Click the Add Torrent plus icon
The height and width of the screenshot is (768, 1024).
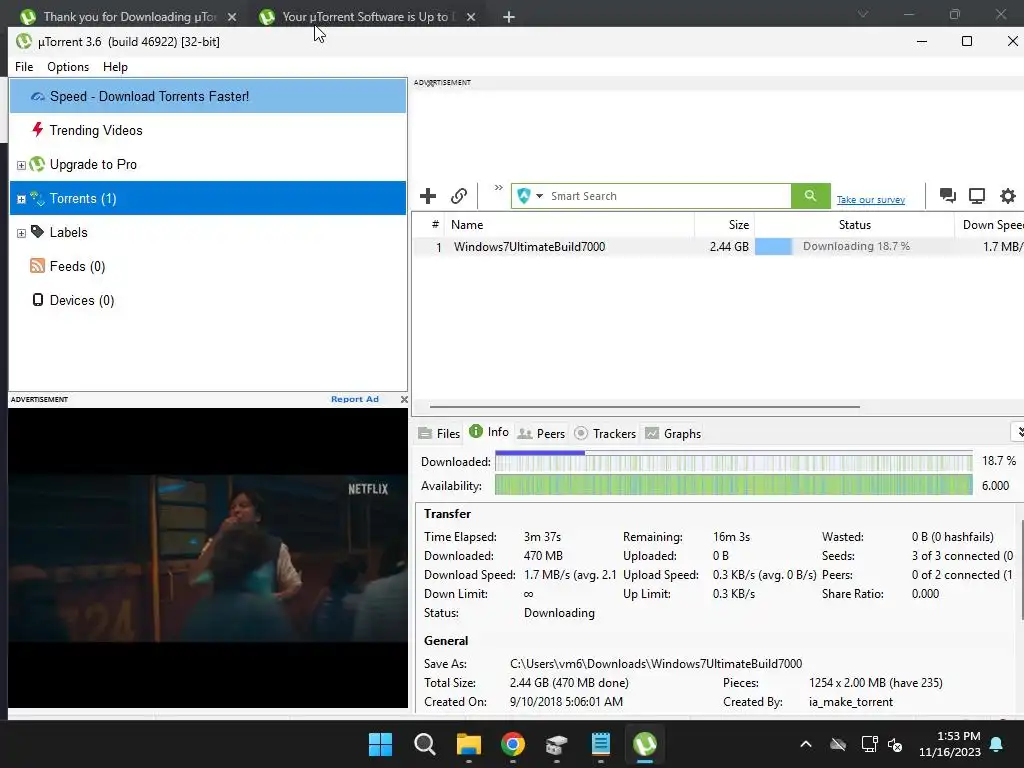[x=428, y=196]
